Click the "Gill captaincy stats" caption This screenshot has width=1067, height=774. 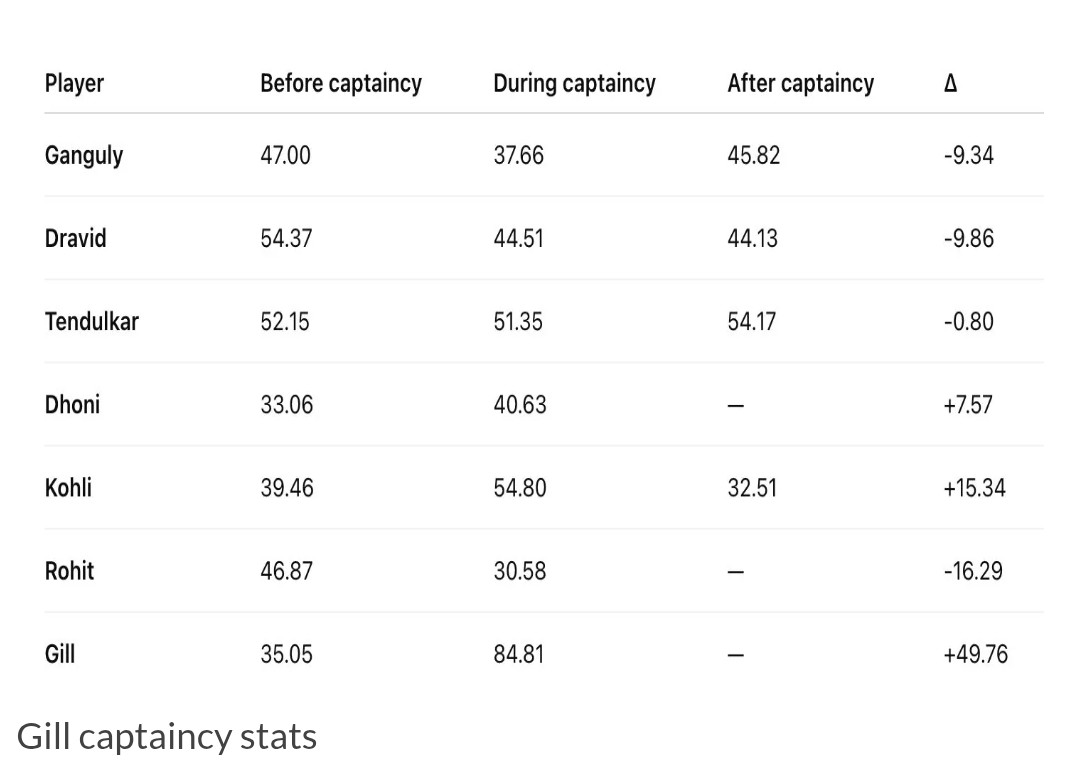(x=167, y=736)
